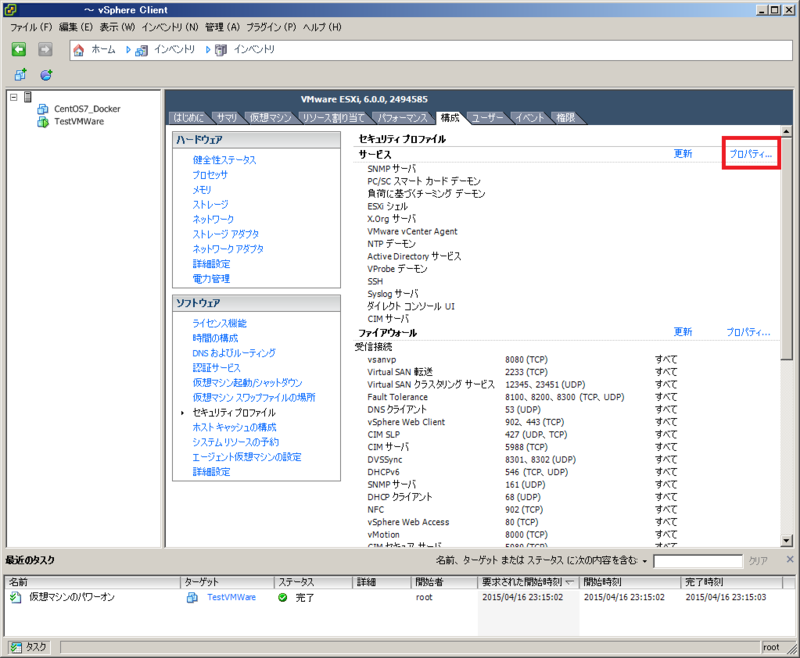This screenshot has height=658, width=800.
Task: Click the forward navigation arrow
Action: click(45, 49)
